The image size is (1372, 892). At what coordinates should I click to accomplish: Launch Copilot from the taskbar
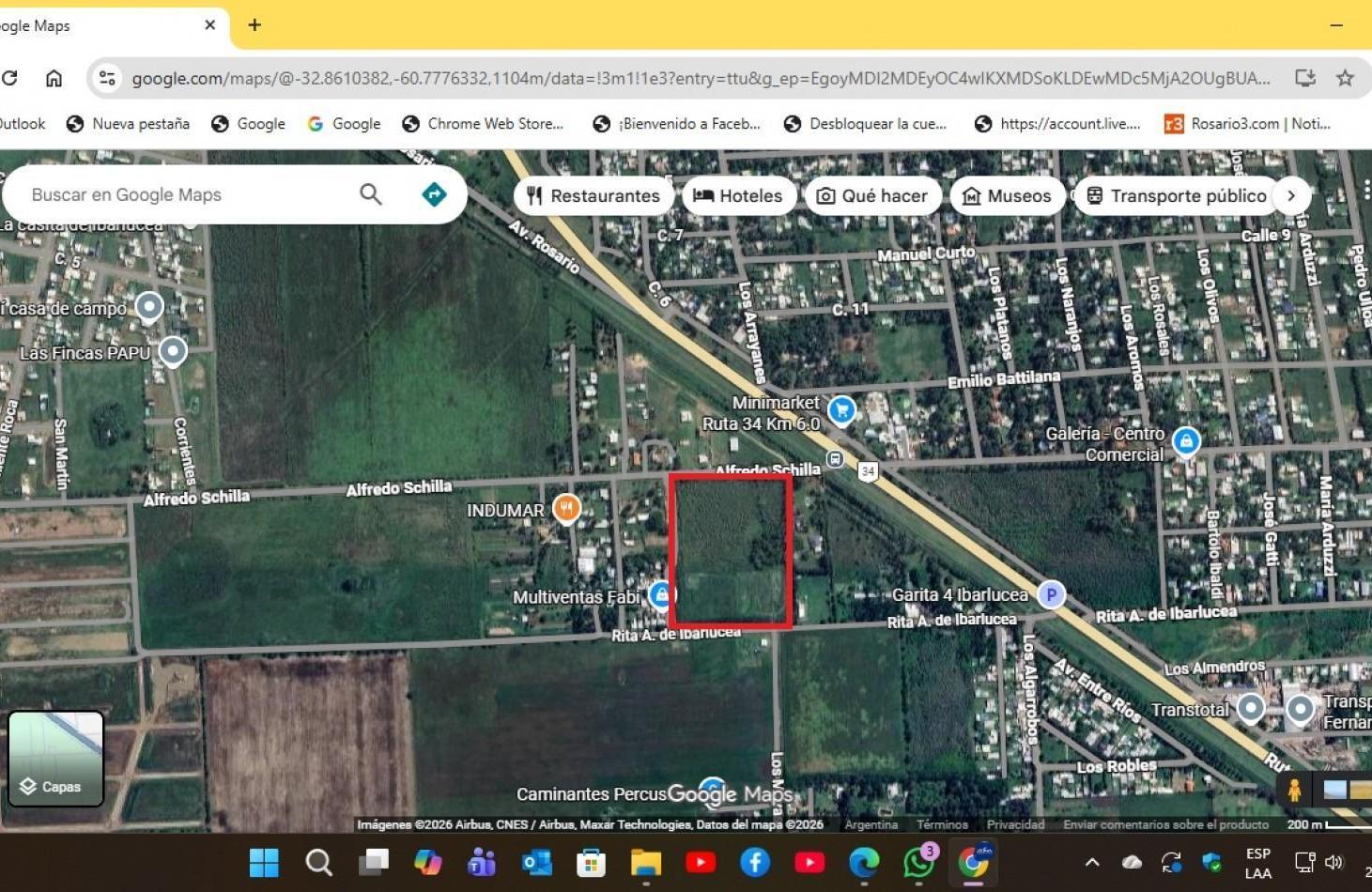[427, 862]
